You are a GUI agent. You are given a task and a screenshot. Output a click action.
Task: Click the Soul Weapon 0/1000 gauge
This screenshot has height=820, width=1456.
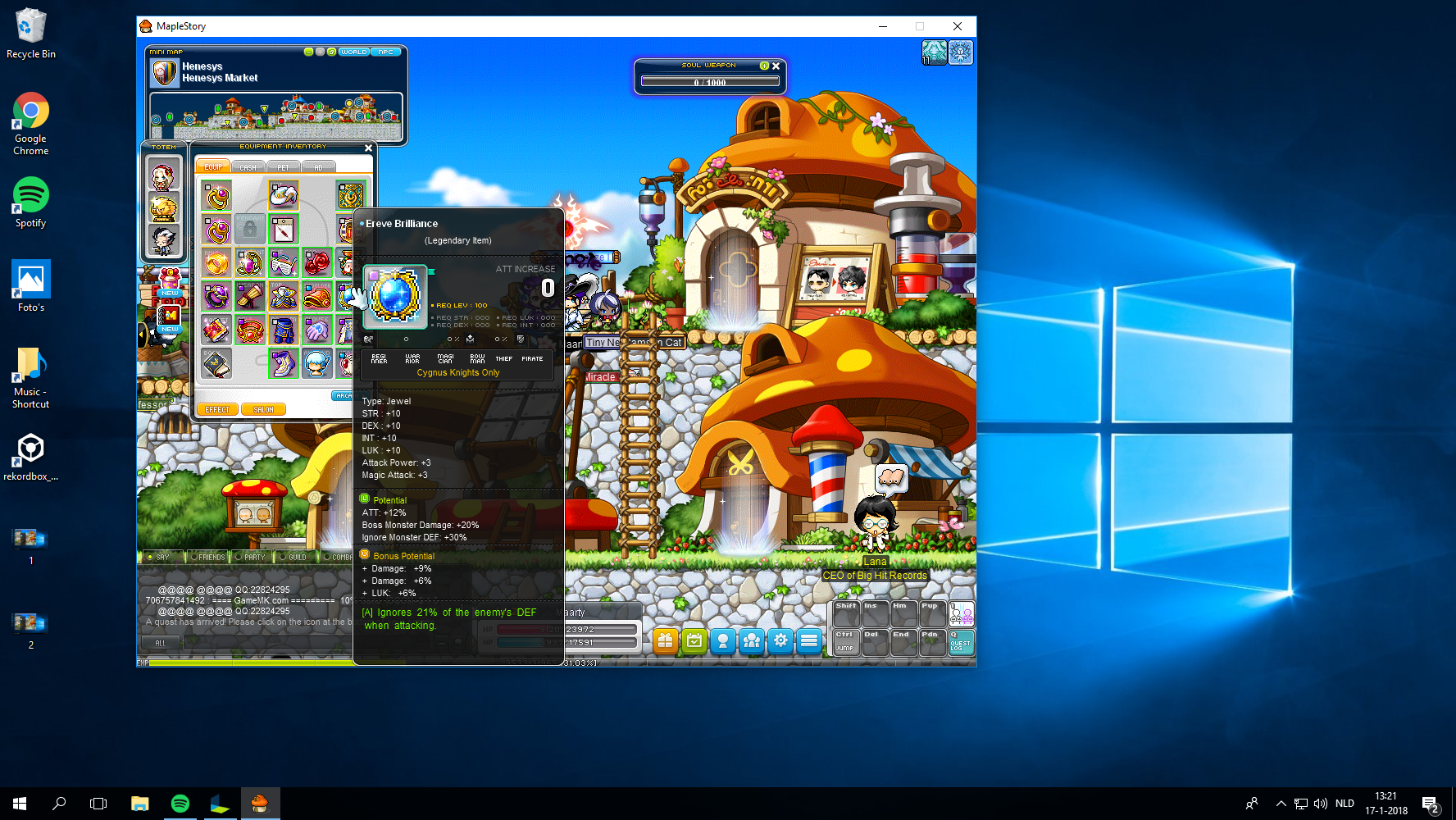point(710,82)
